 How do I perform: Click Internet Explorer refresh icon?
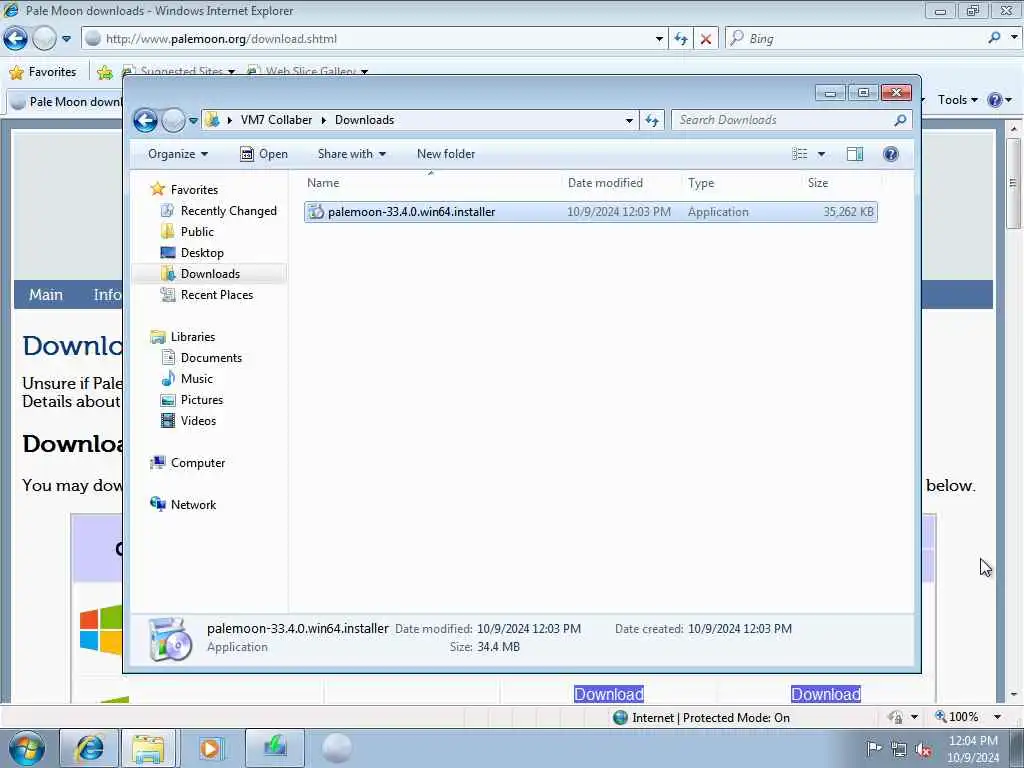point(680,39)
